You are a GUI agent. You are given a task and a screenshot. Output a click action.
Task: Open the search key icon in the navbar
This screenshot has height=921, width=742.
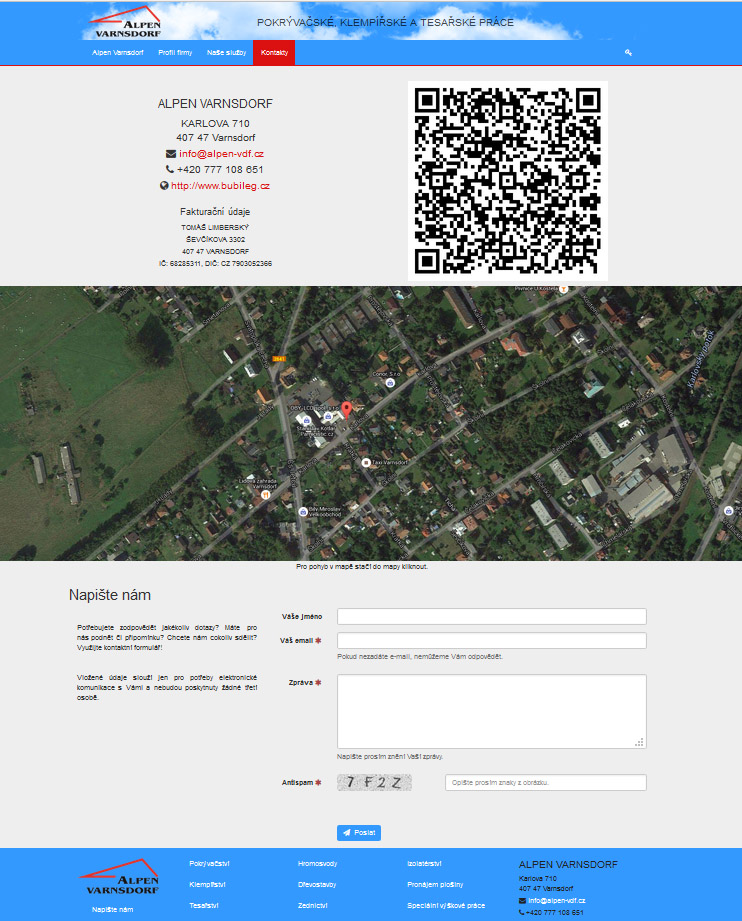coord(628,53)
